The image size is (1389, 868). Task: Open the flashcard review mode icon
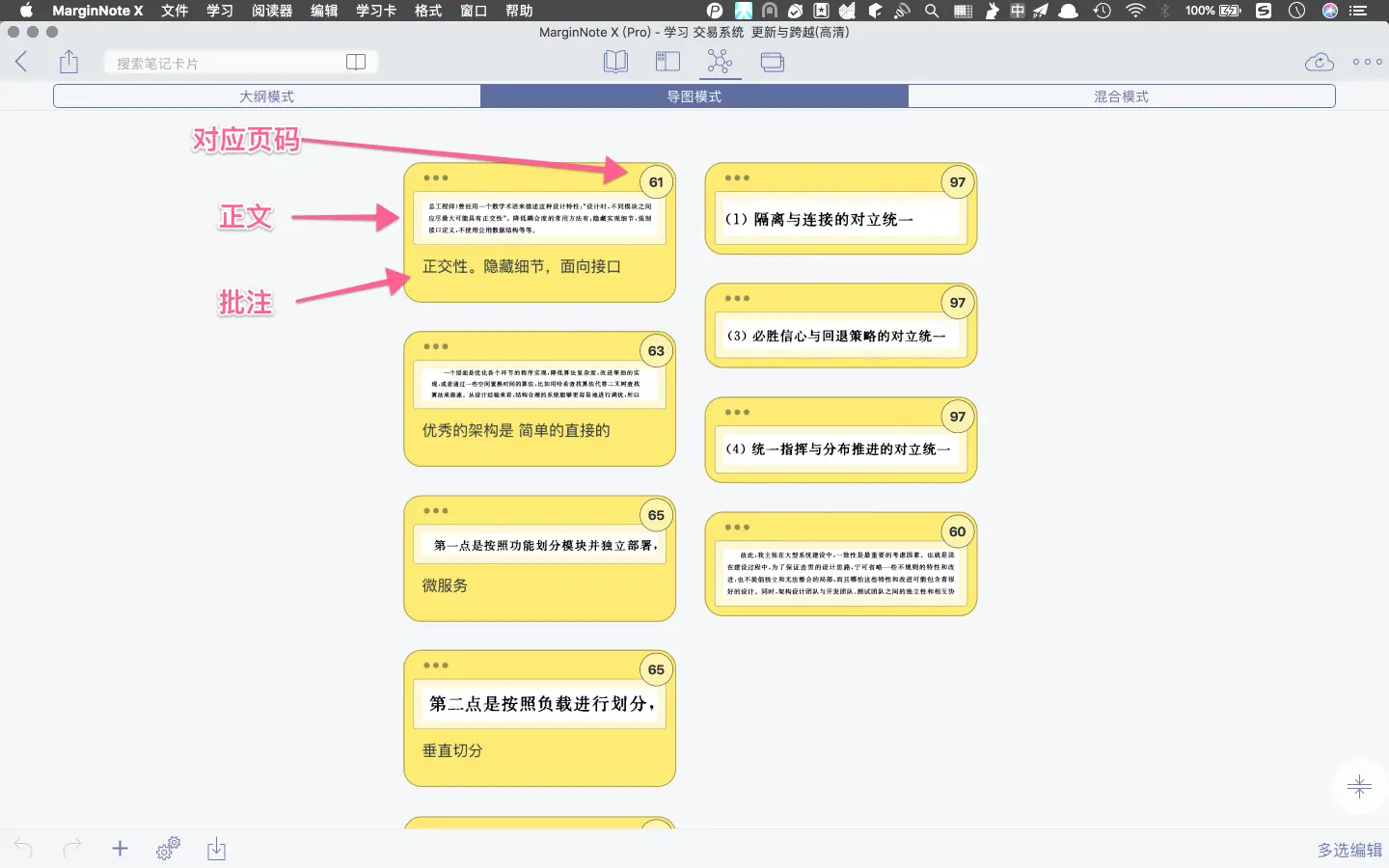pos(772,63)
